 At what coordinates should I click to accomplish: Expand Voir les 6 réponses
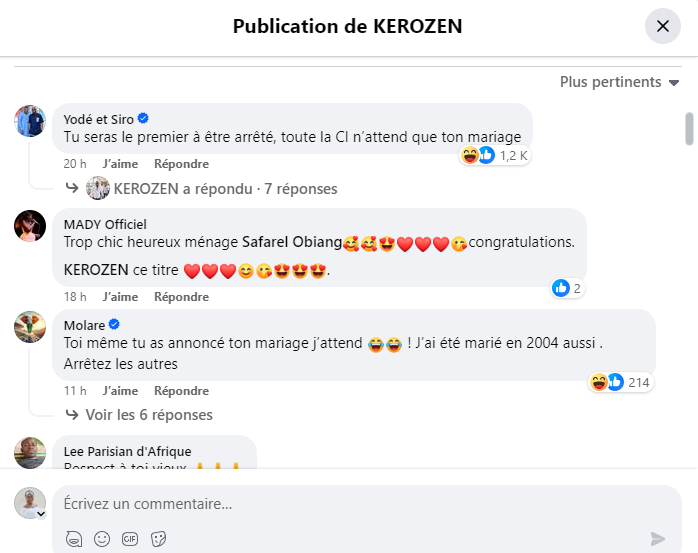(x=149, y=415)
